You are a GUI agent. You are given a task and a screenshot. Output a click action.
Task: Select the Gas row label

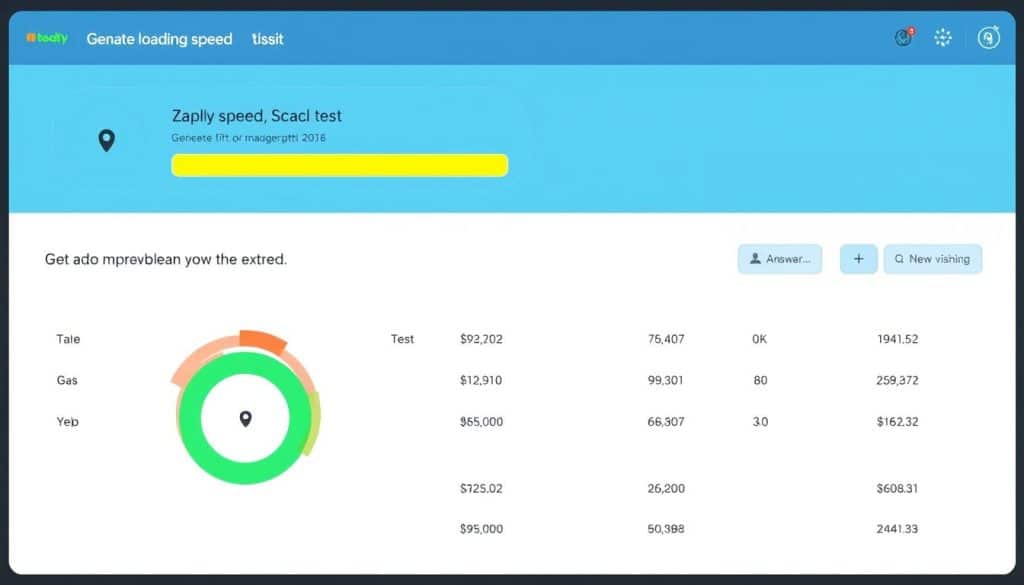click(67, 380)
